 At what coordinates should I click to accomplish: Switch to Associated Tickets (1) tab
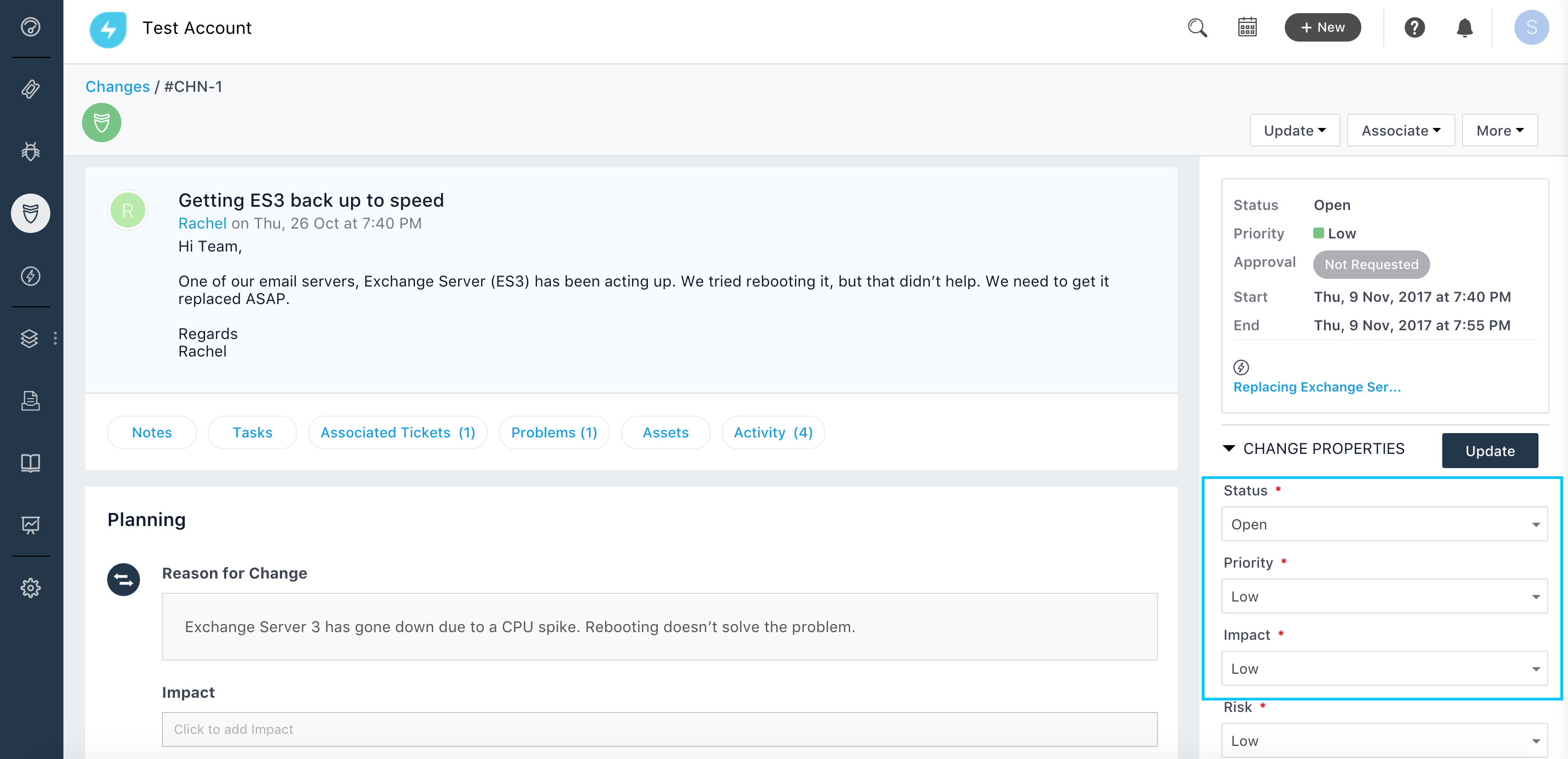397,432
